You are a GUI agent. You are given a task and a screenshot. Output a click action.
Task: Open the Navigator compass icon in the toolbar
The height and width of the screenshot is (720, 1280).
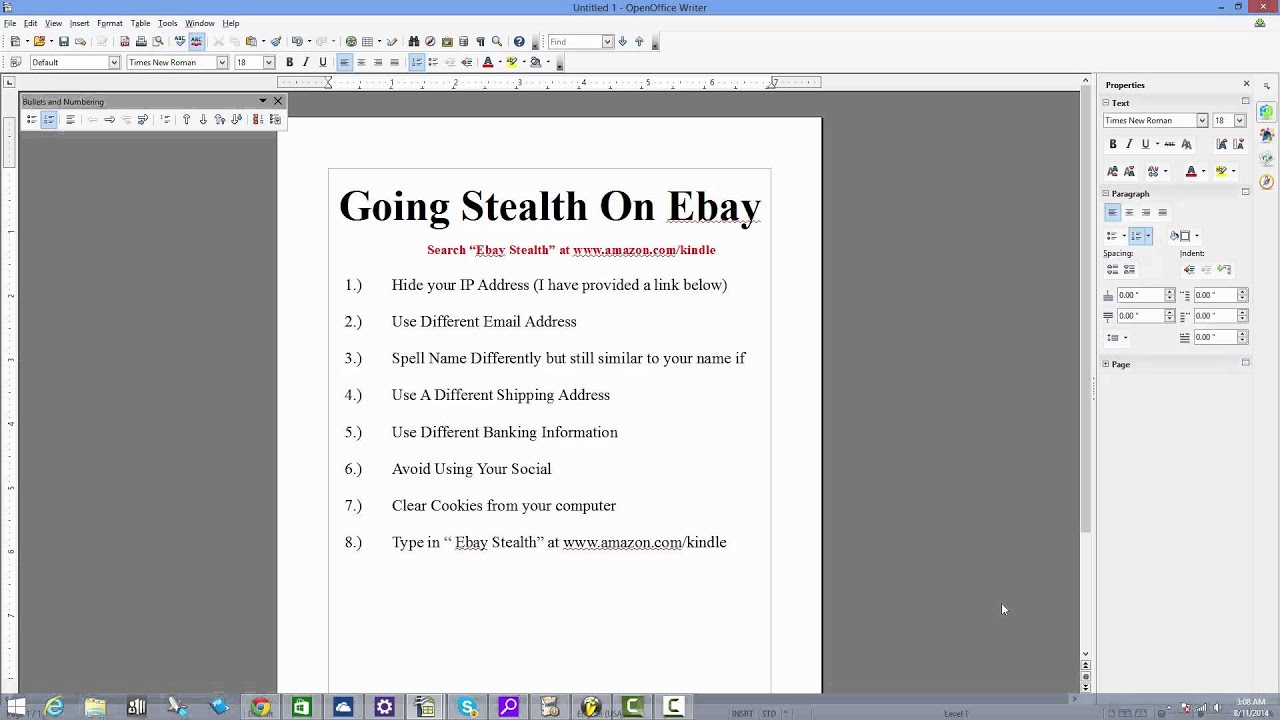[x=430, y=42]
